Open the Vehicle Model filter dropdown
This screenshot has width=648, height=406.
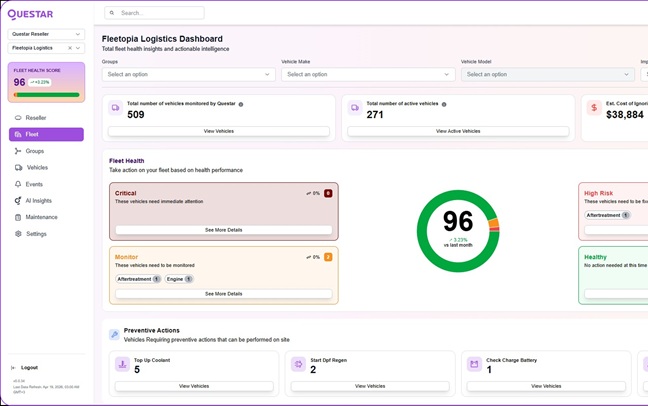pos(548,74)
